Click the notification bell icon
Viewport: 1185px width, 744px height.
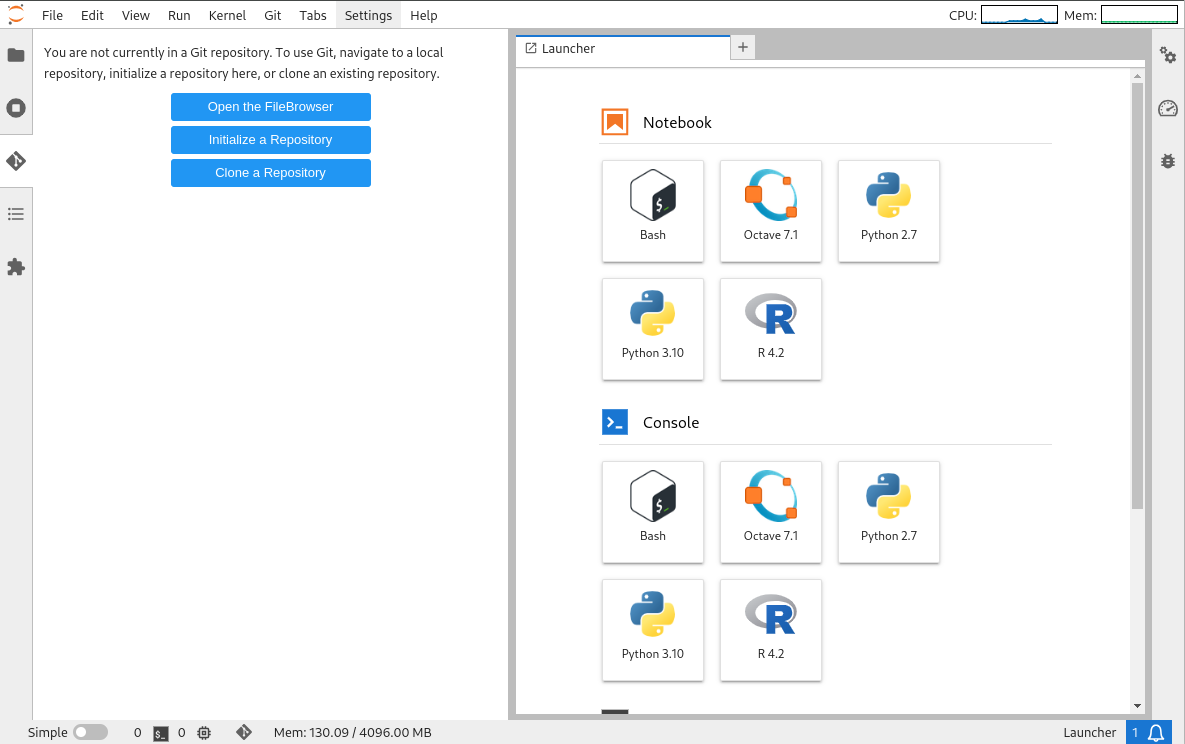click(x=1156, y=733)
